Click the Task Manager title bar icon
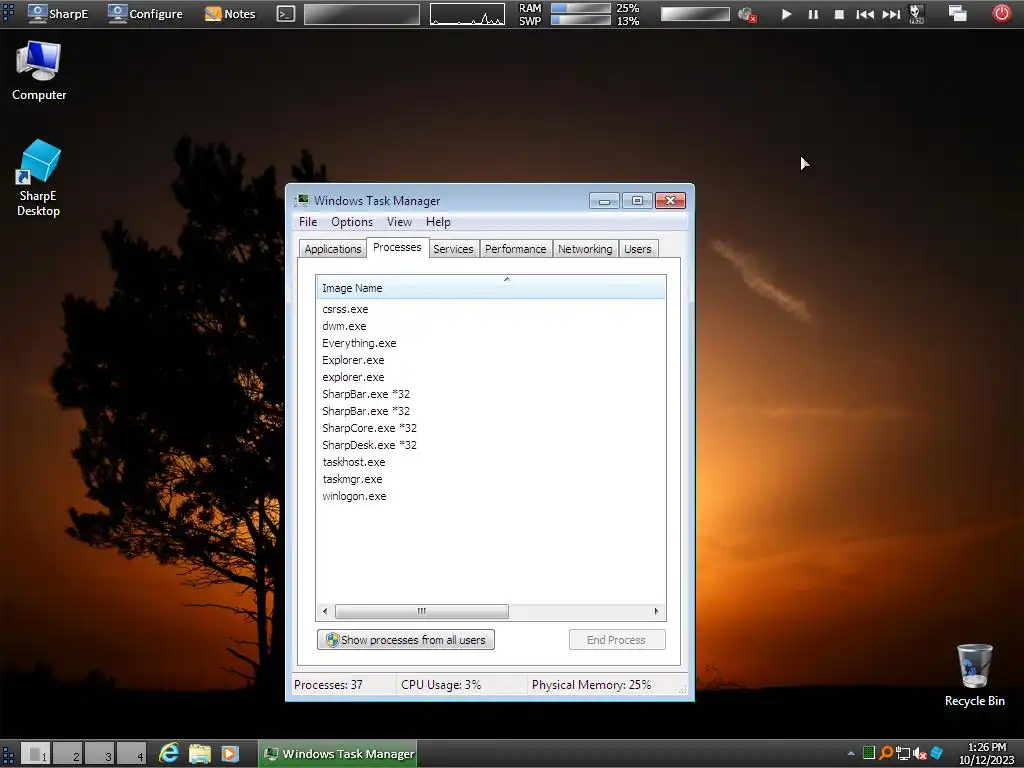The width and height of the screenshot is (1024, 768). [x=302, y=200]
